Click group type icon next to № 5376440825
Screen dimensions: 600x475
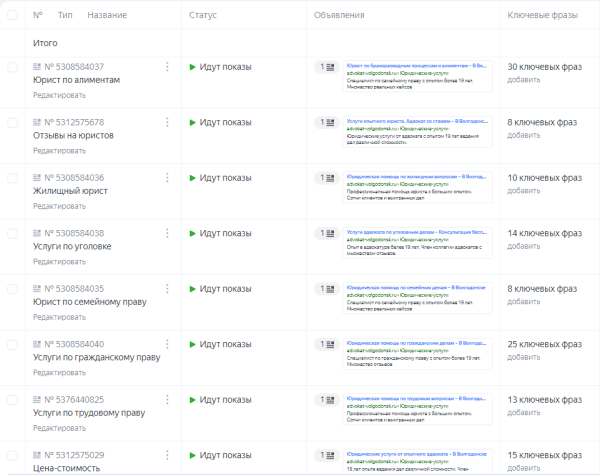pyautogui.click(x=37, y=400)
